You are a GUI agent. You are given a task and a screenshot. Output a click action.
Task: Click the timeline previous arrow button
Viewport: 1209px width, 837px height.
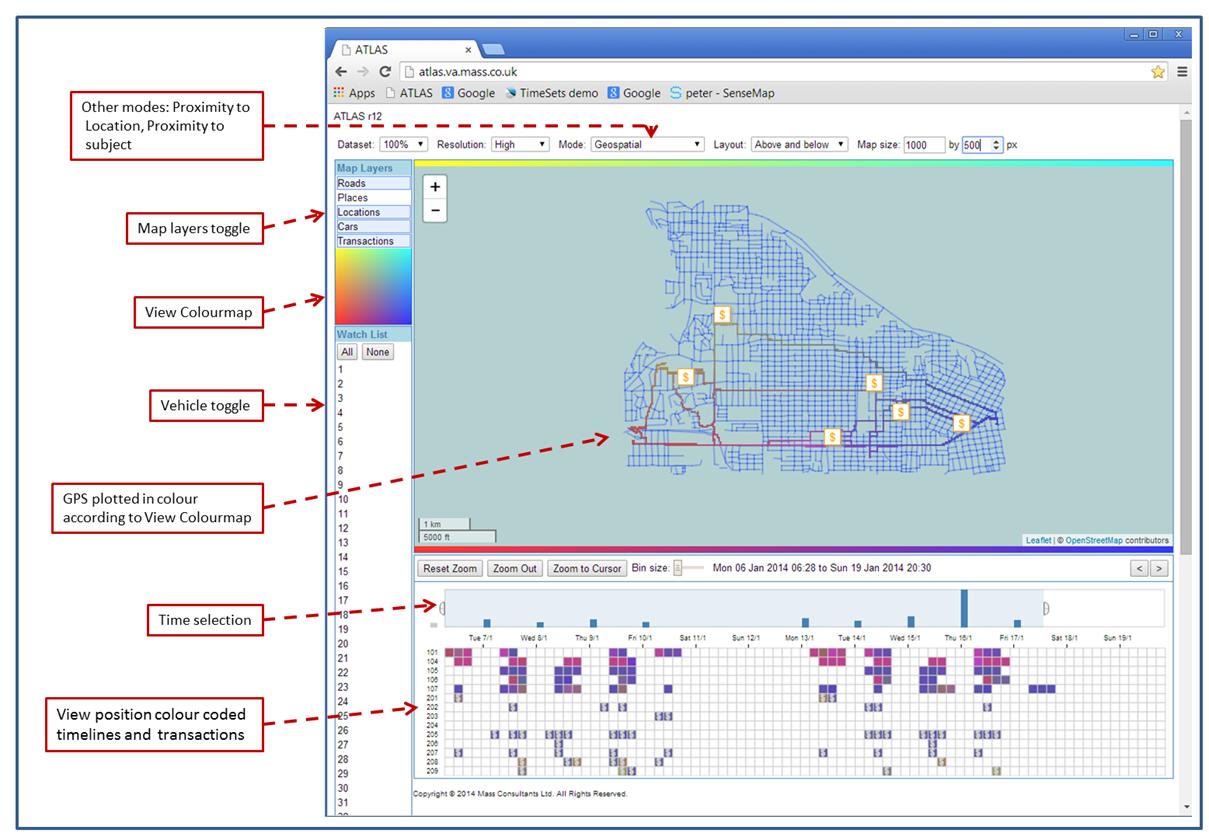pos(1138,568)
